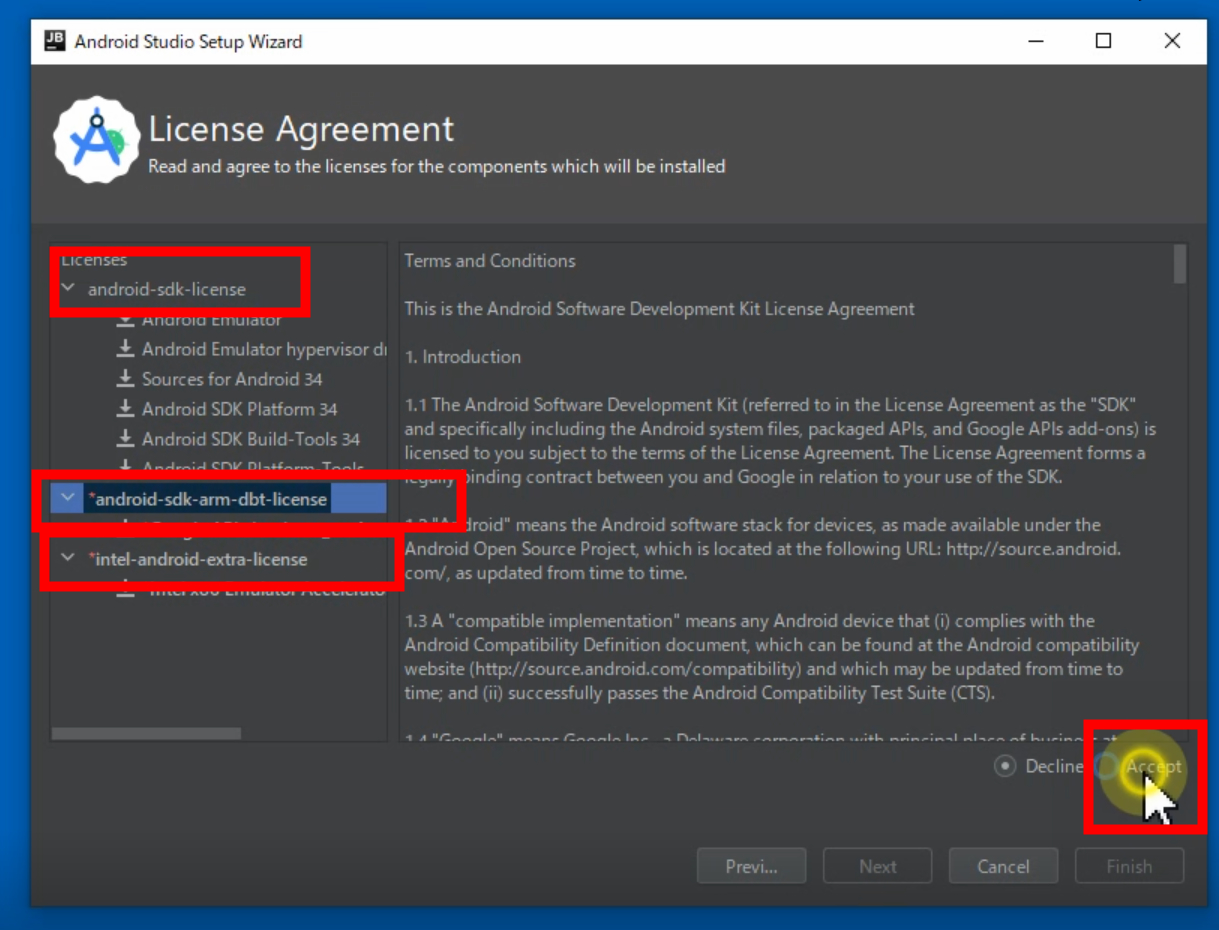
Task: Click the Next button
Action: point(877,866)
